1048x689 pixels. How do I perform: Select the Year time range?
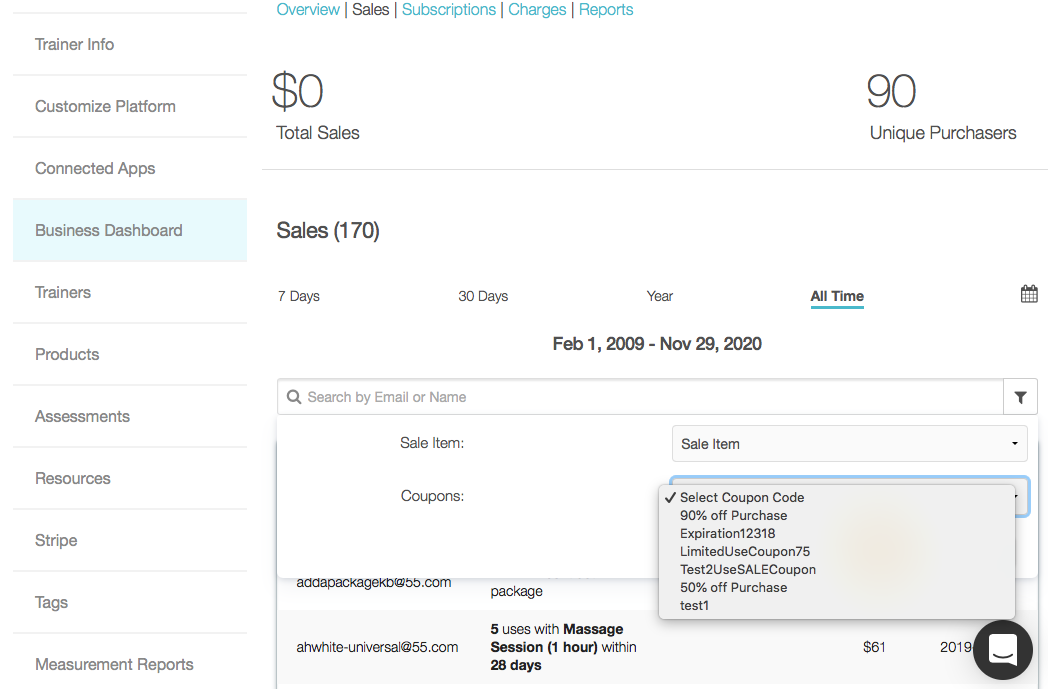(x=660, y=296)
